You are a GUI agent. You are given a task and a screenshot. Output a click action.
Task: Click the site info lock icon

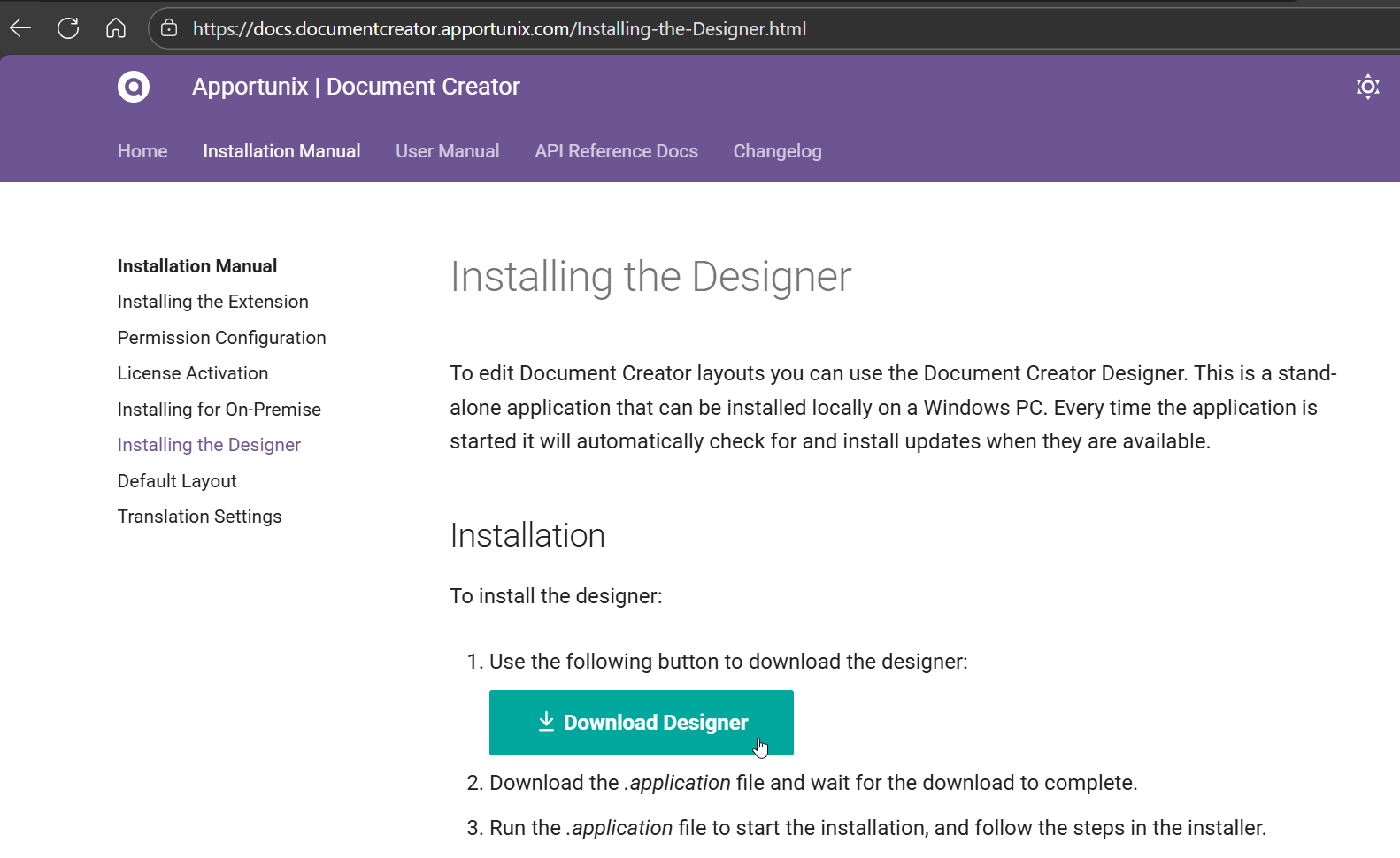(x=169, y=28)
